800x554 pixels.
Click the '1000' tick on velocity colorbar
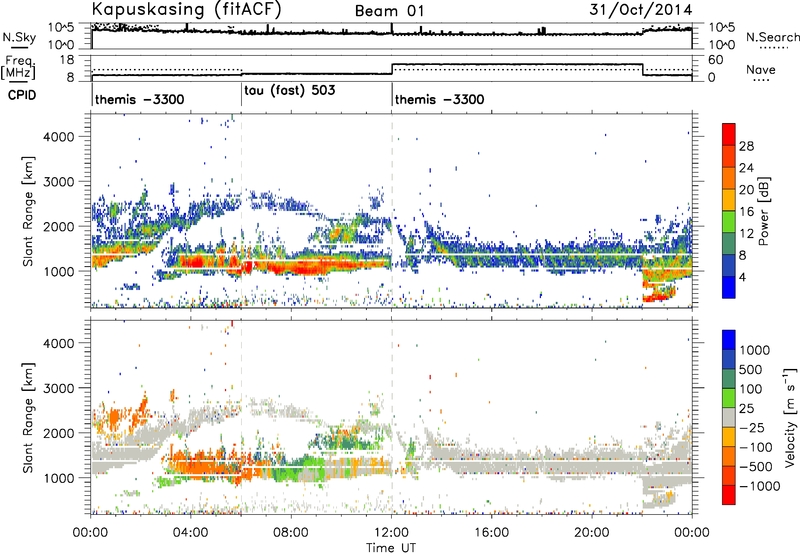coord(755,350)
